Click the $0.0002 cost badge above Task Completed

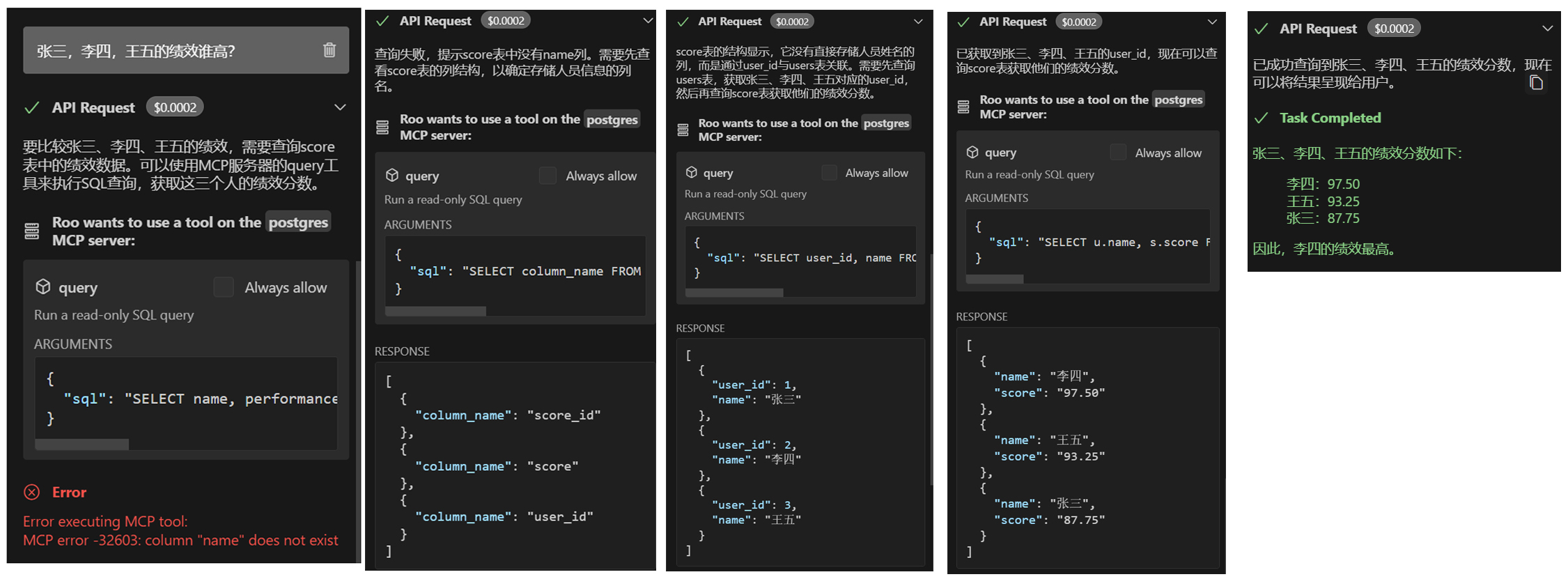(x=1394, y=29)
